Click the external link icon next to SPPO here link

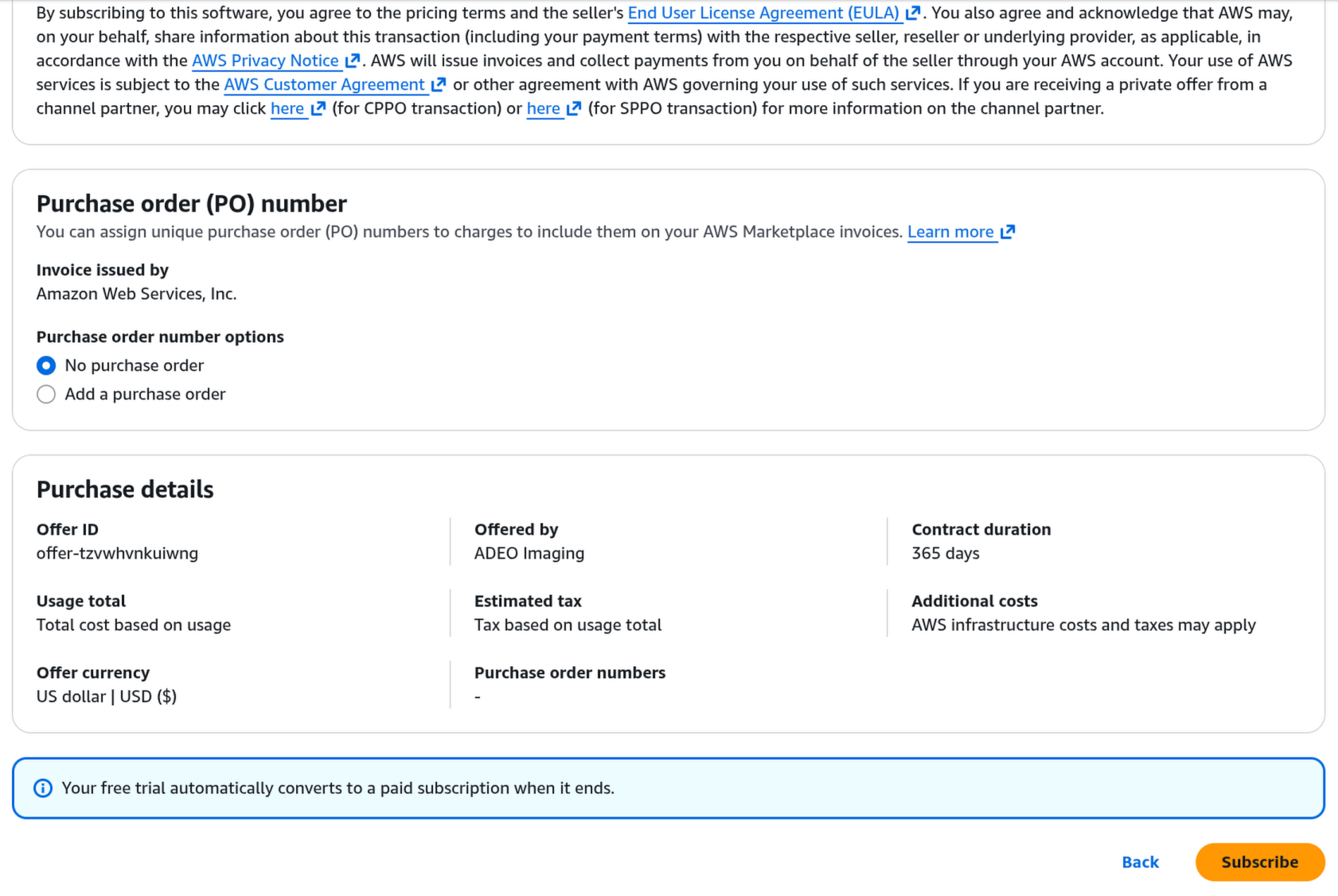[x=573, y=109]
